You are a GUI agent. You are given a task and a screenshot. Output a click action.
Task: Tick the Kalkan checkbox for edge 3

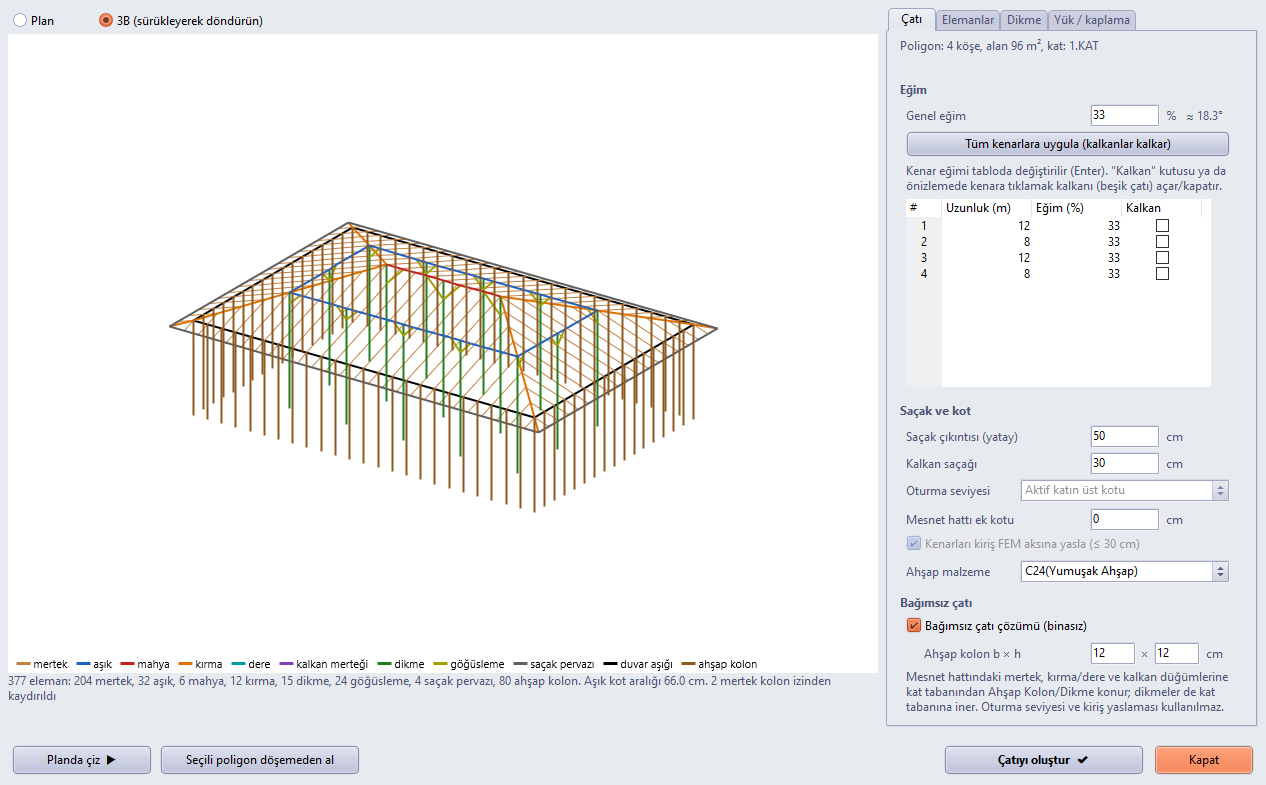tap(1162, 258)
